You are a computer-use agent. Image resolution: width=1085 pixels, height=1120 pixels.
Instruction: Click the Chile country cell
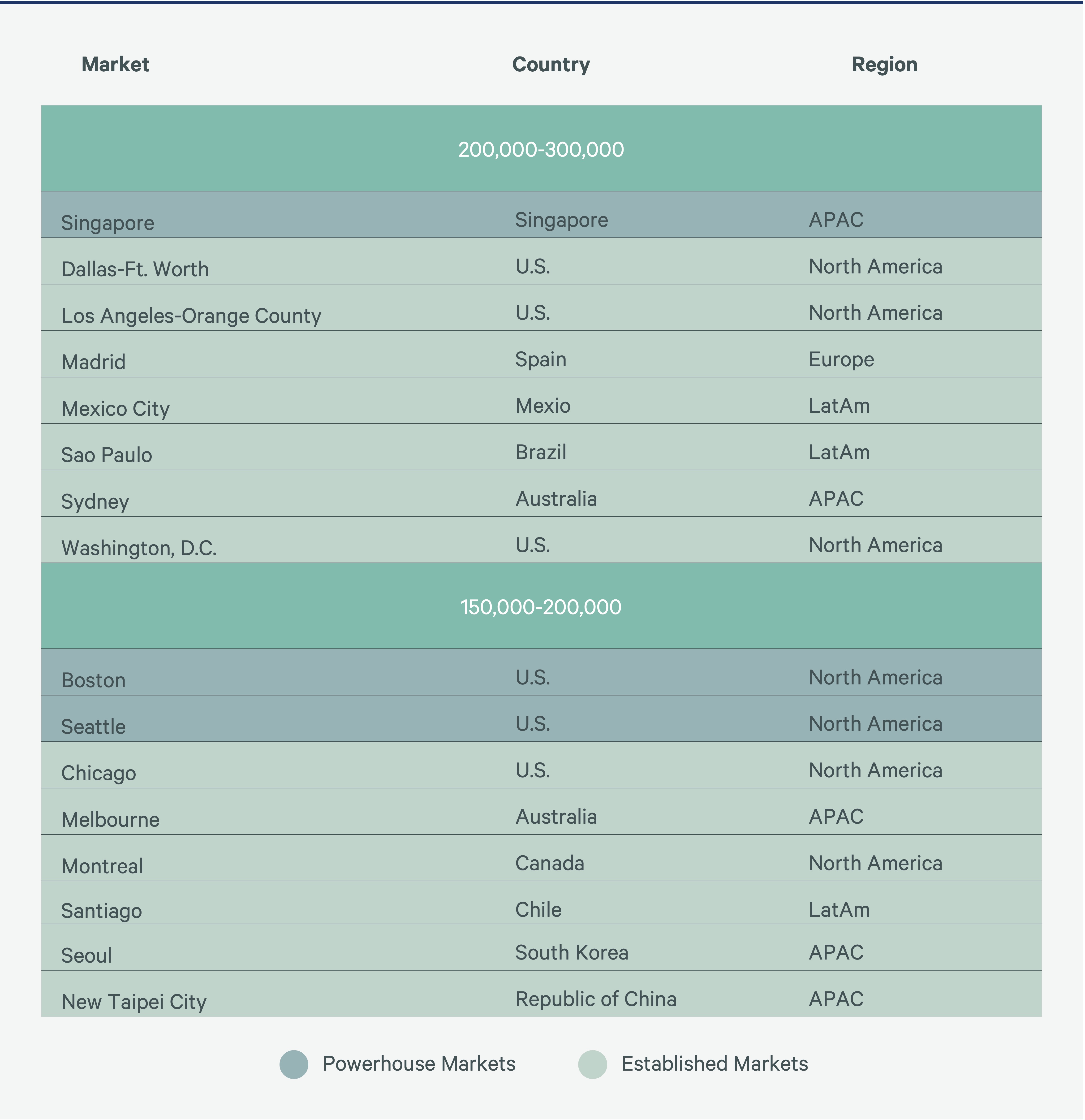tap(539, 910)
